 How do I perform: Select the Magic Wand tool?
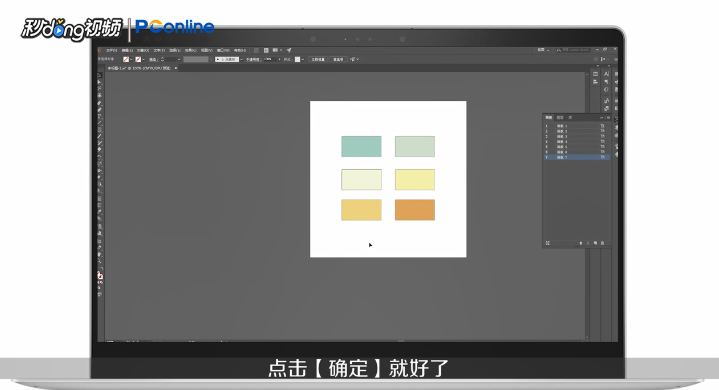pyautogui.click(x=100, y=88)
